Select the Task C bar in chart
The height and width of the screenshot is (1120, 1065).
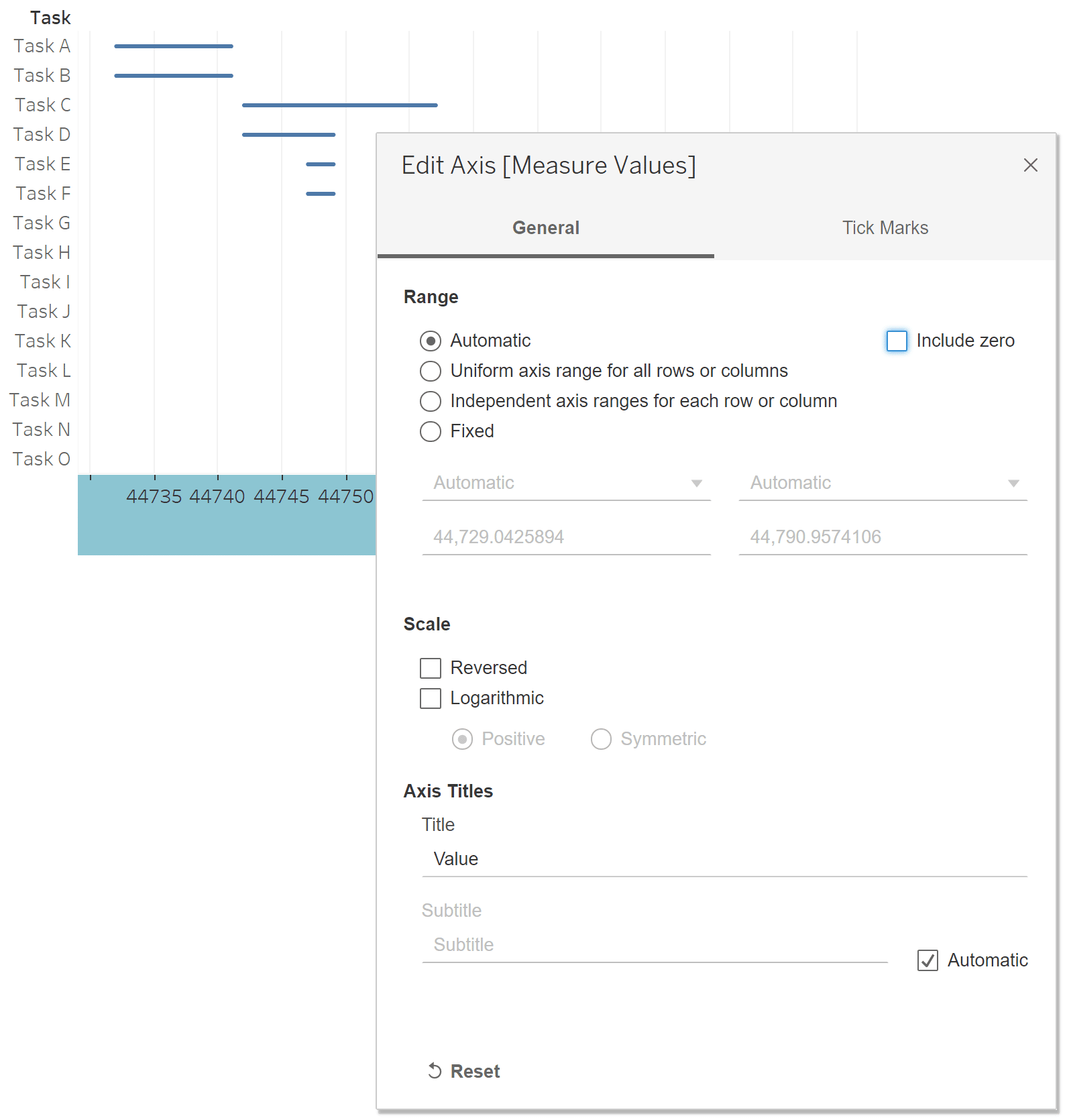tap(339, 105)
